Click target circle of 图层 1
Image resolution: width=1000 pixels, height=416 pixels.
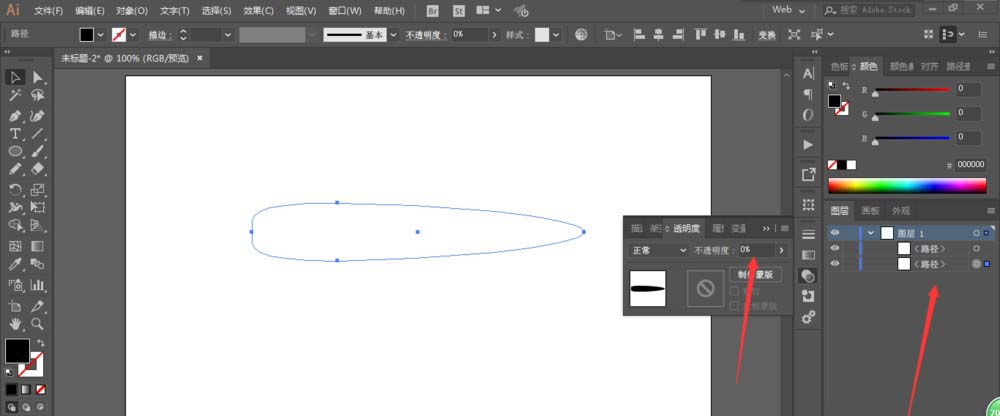pos(976,233)
